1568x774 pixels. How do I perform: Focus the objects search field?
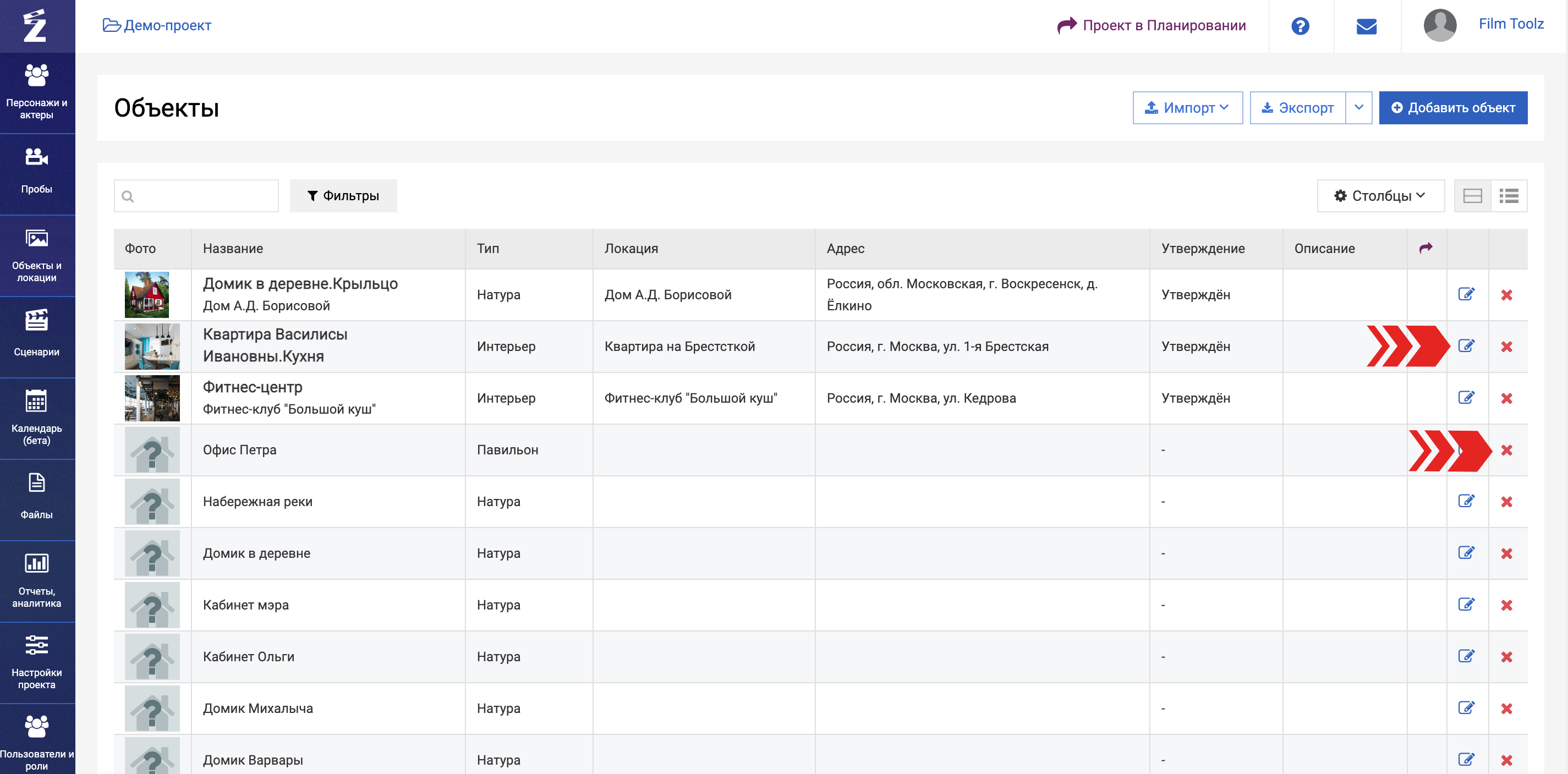[x=196, y=196]
